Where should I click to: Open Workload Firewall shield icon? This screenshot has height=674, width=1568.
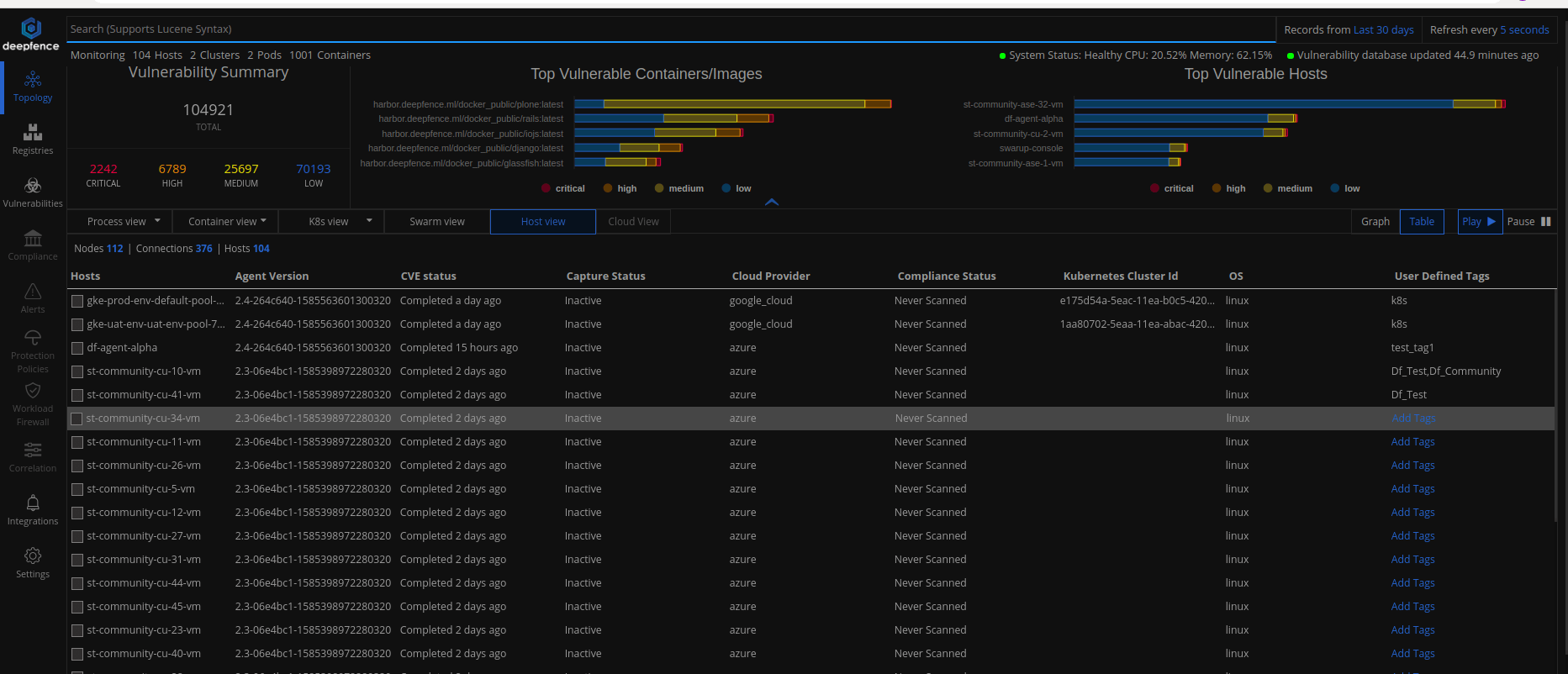(x=33, y=391)
